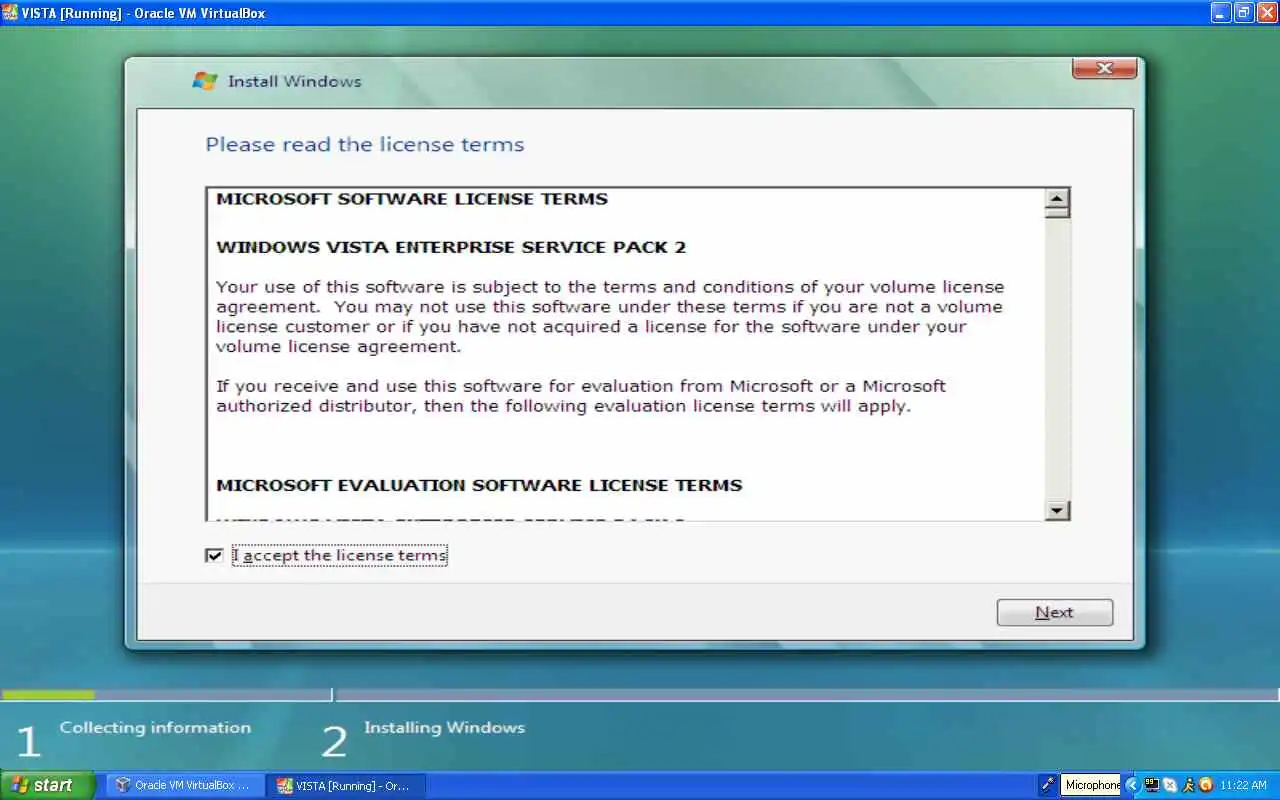Click the AIM running man tray icon
The height and width of the screenshot is (800, 1280).
click(1188, 785)
